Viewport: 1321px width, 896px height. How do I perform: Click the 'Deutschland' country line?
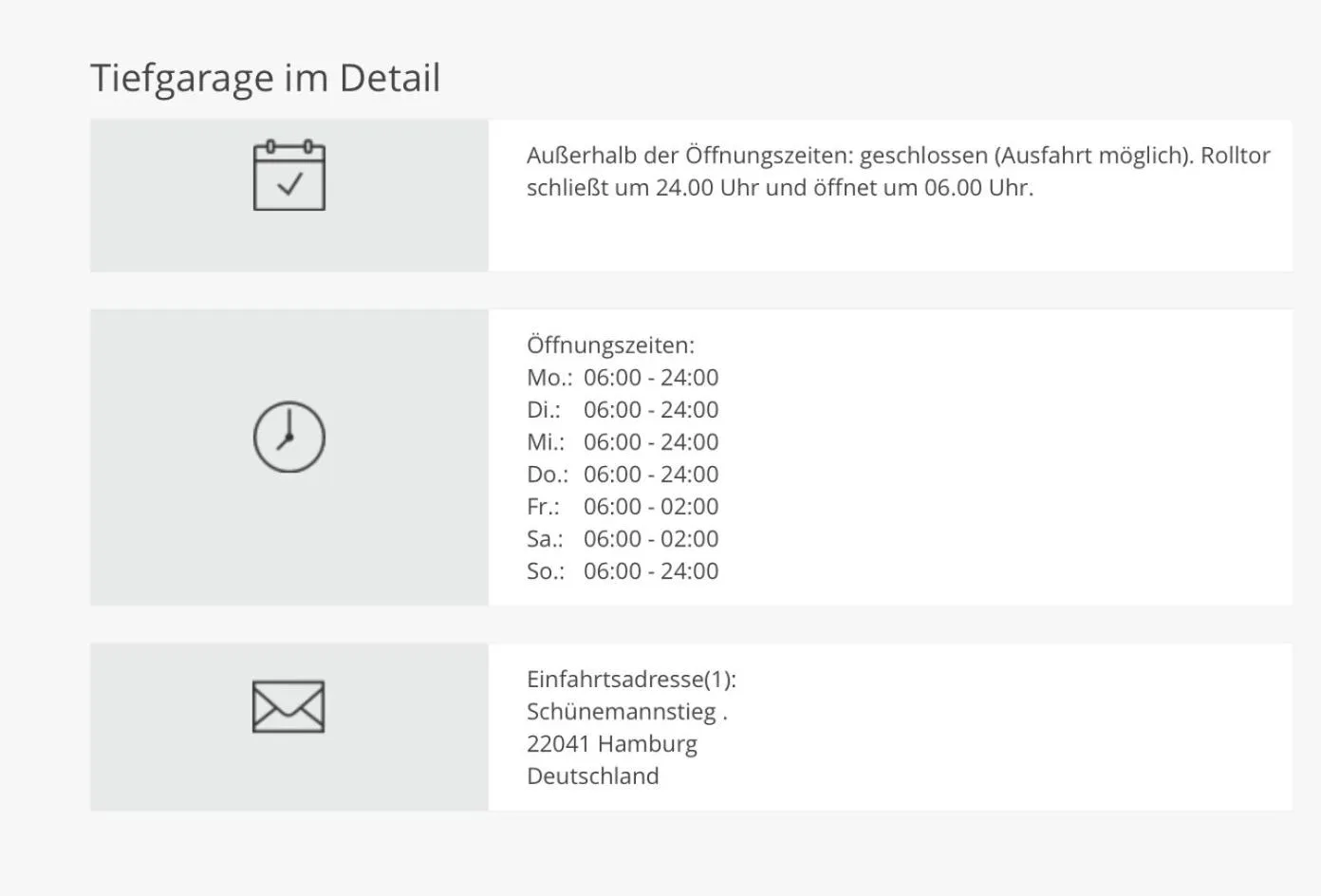pos(593,776)
